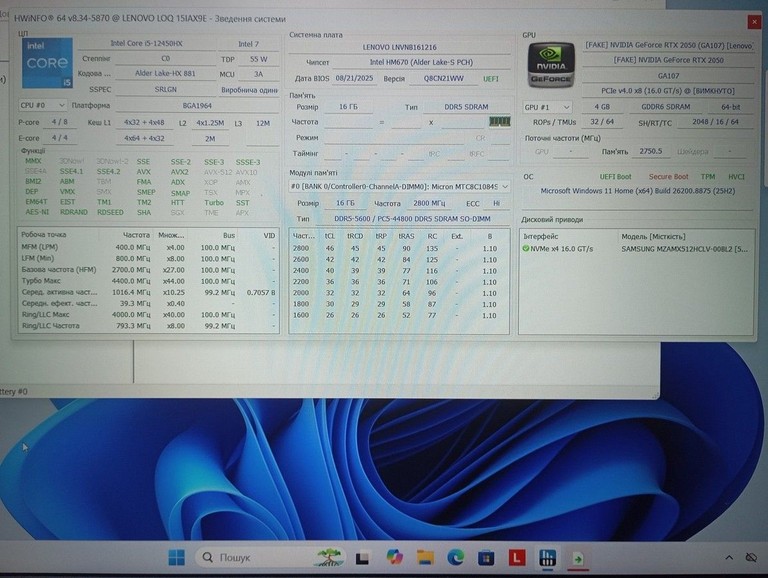
Task: Click the module frequency 2800 МГц field
Action: click(429, 203)
